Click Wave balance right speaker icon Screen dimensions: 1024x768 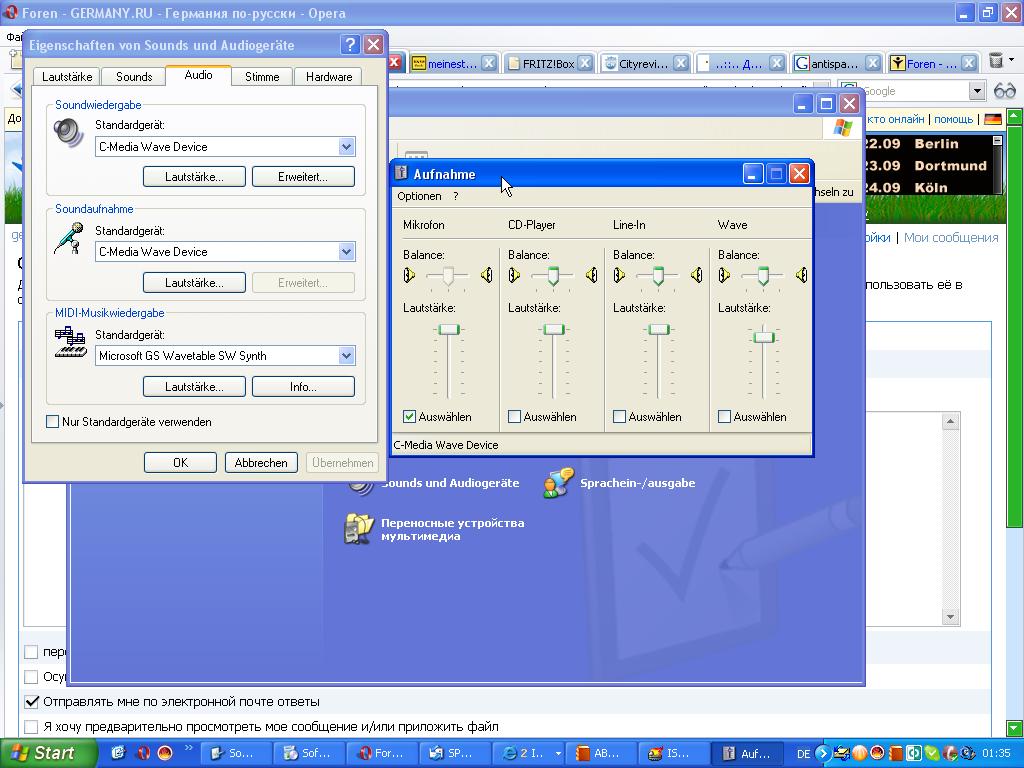tap(801, 275)
